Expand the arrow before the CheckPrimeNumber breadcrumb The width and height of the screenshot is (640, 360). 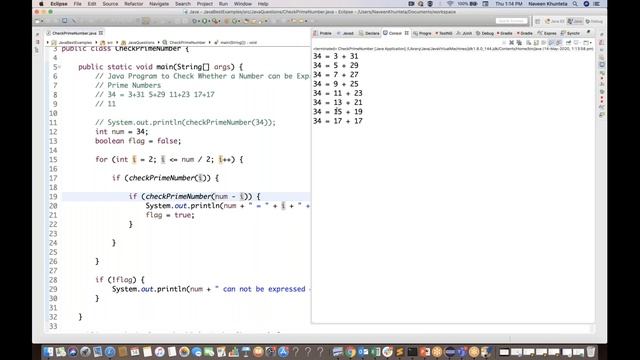[x=158, y=42]
